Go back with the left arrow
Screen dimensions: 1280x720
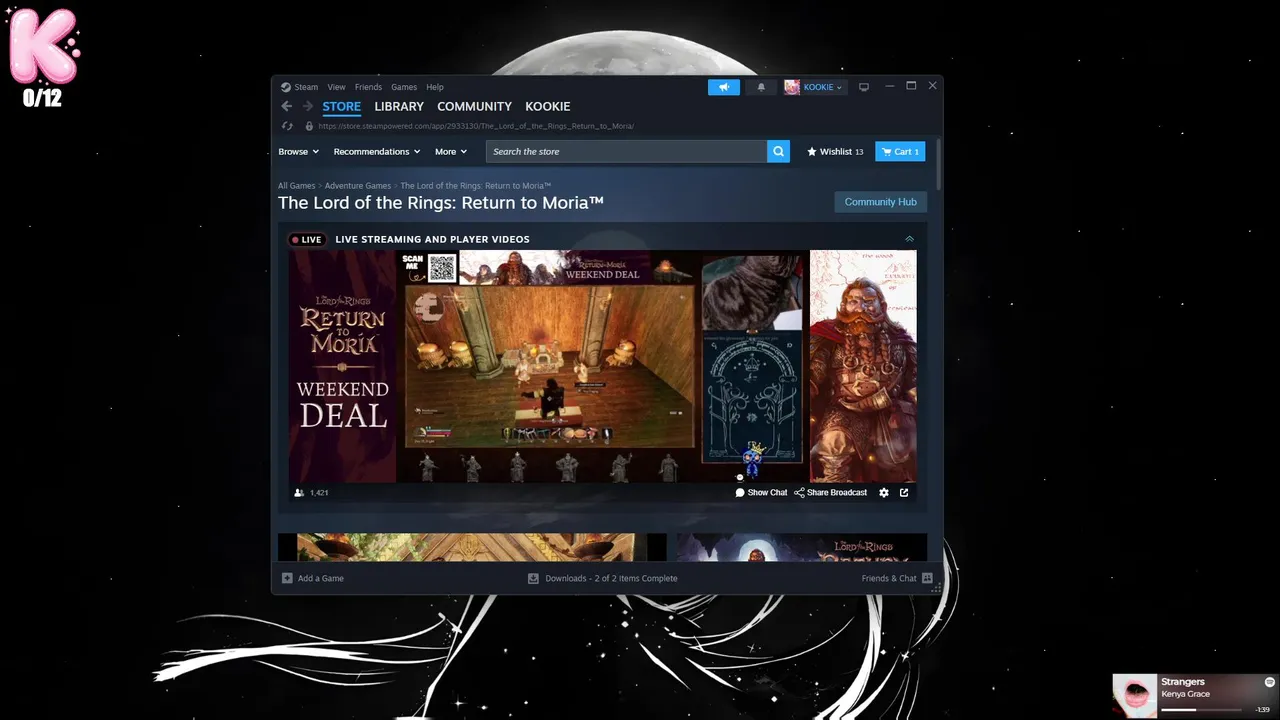(287, 106)
